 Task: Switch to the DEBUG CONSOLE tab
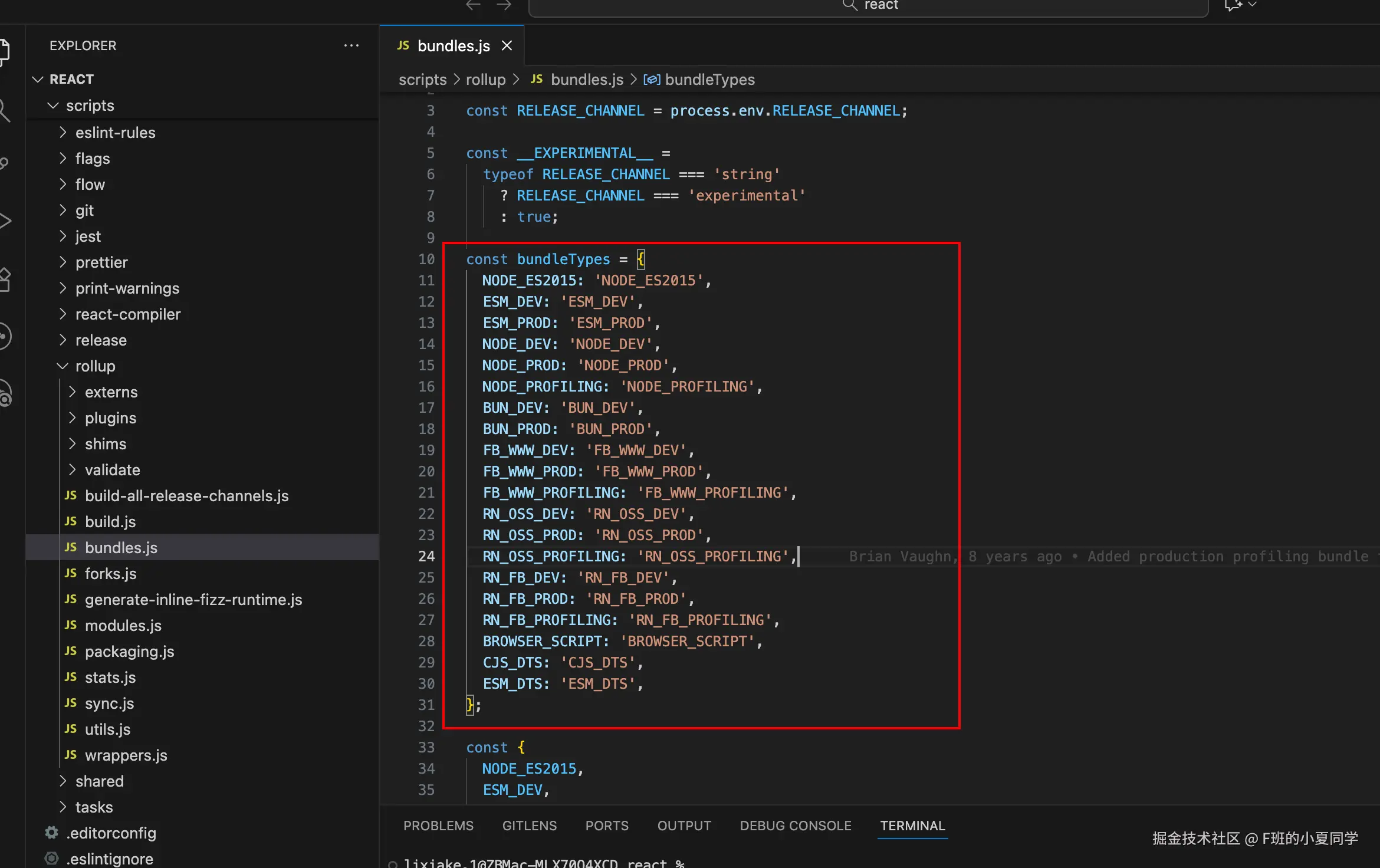click(796, 826)
